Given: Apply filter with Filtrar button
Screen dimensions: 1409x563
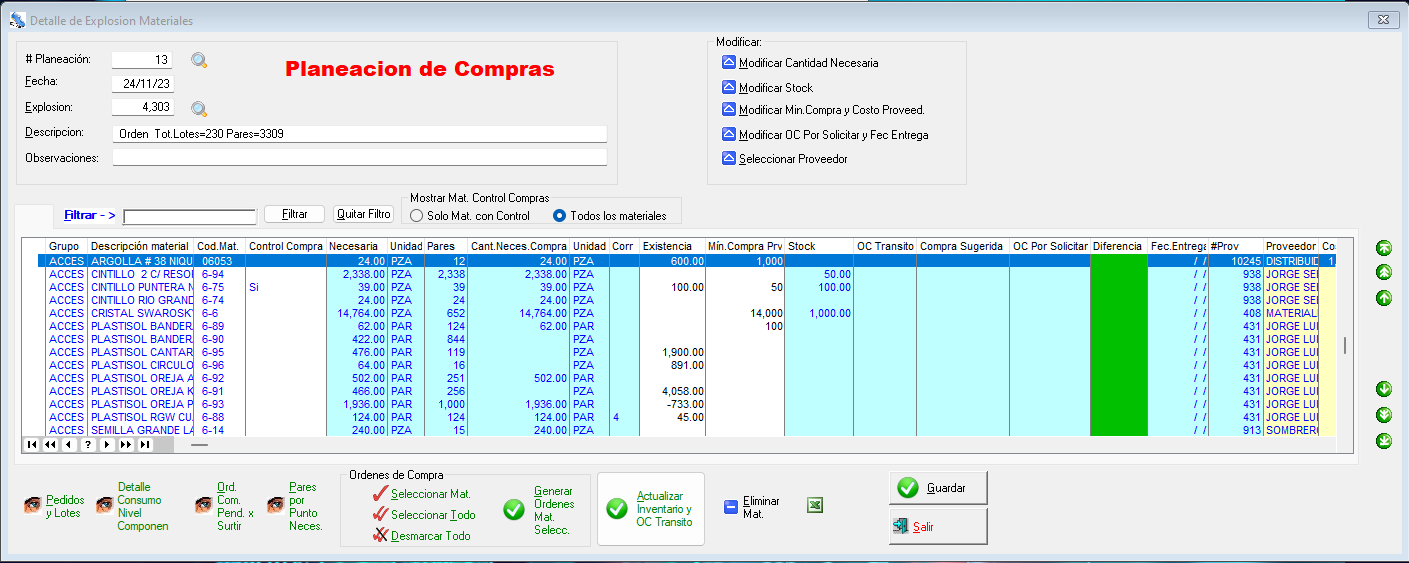Looking at the screenshot, I should pos(295,214).
